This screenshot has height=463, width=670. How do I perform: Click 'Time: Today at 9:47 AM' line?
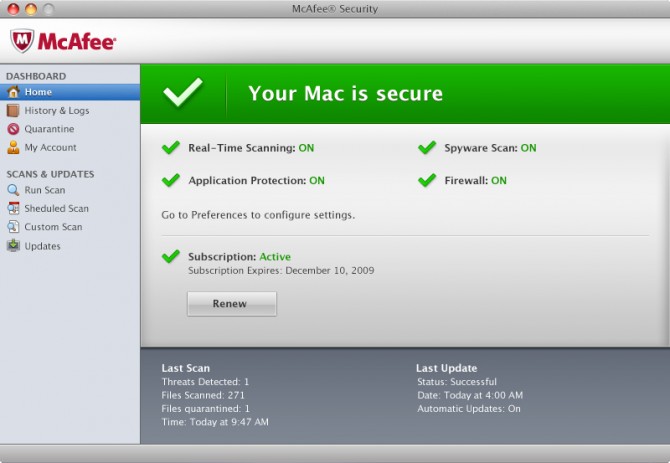(215, 422)
